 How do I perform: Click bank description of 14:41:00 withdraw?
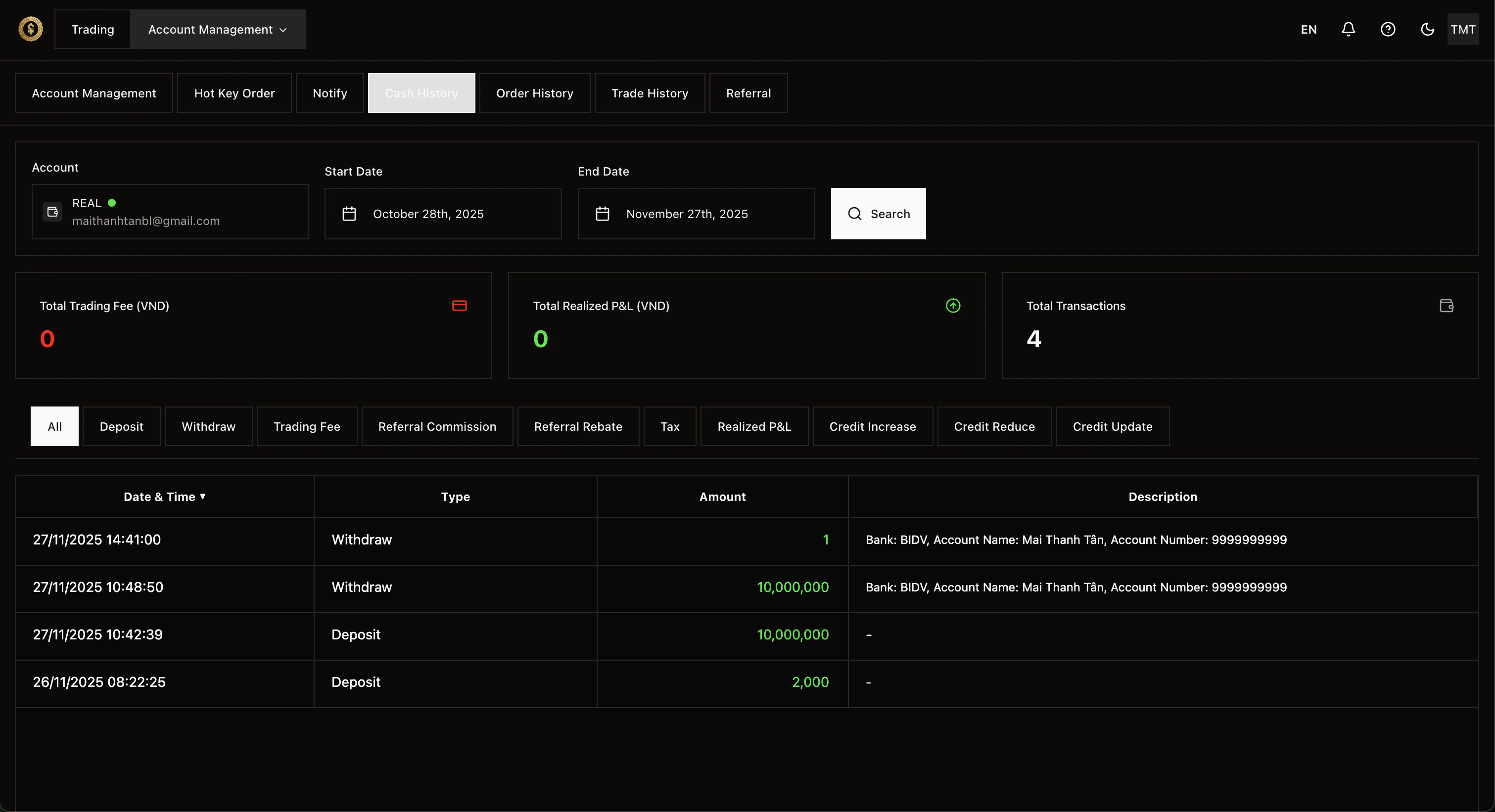coord(1076,540)
